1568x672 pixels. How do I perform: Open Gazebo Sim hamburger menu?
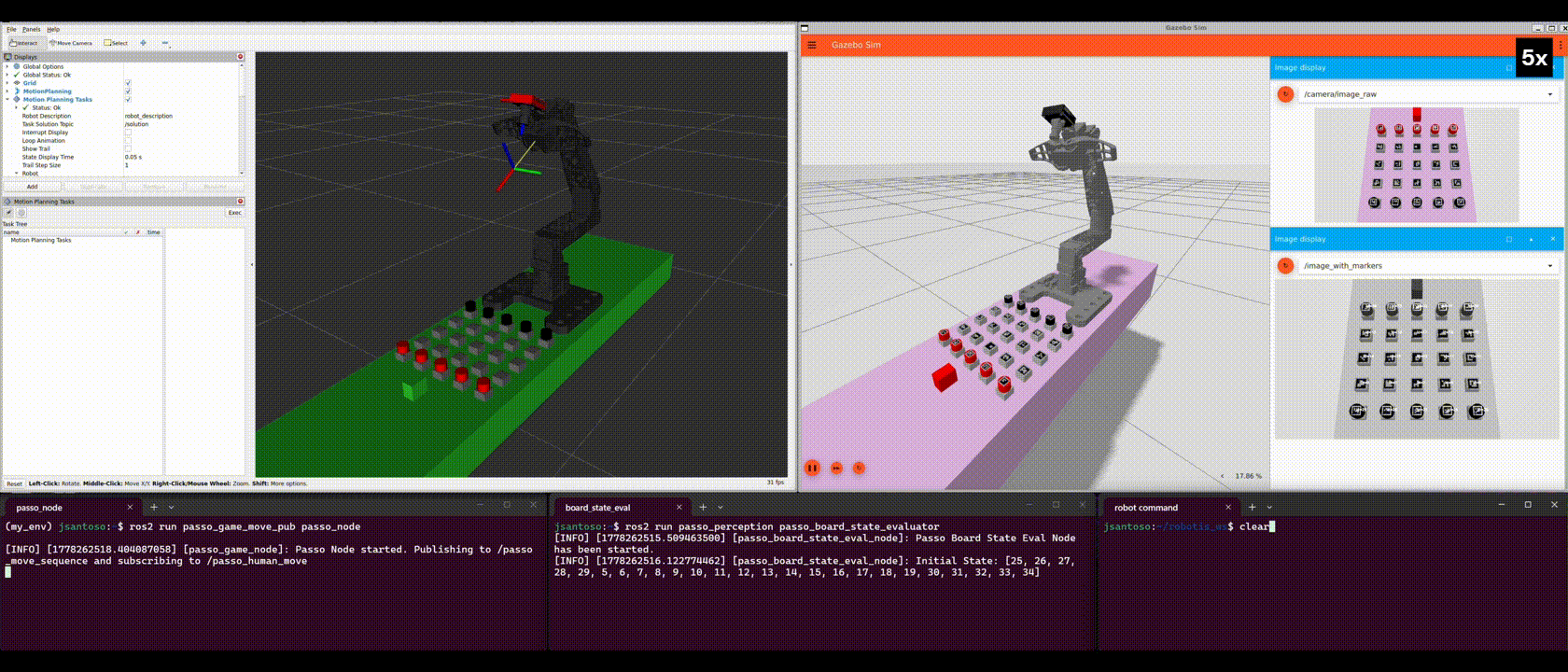812,45
